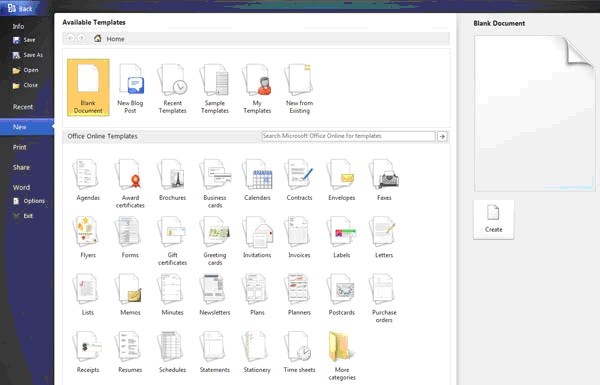Screen dimensions: 600x385
Task: Open the Plans template category
Action: [x=257, y=295]
